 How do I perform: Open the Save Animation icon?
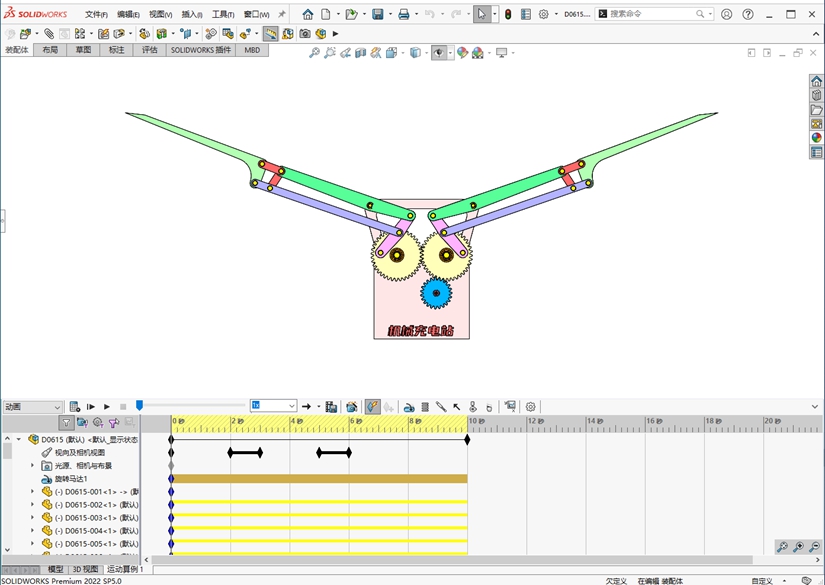click(331, 407)
